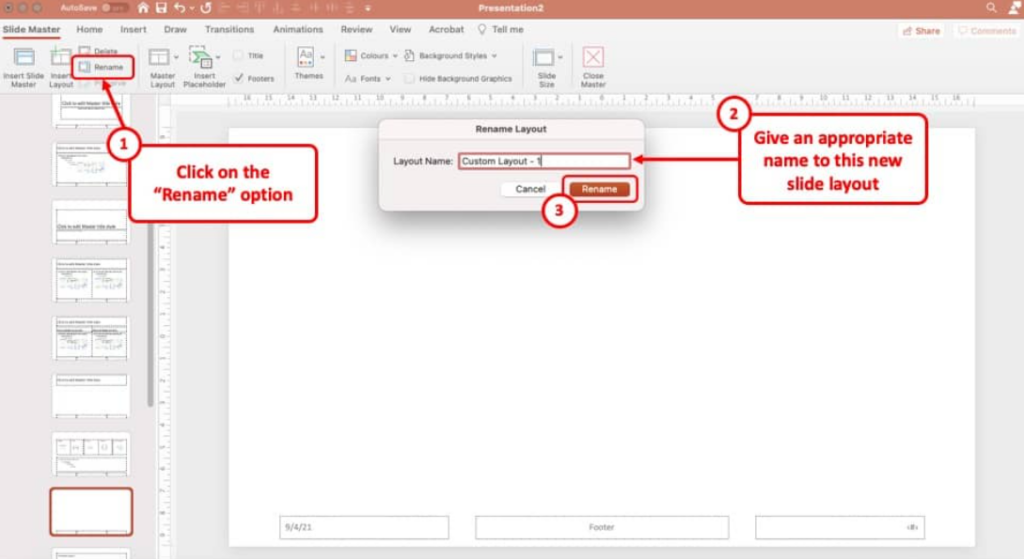Viewport: 1024px width, 559px height.
Task: Switch to the Transitions tab
Action: 229,30
